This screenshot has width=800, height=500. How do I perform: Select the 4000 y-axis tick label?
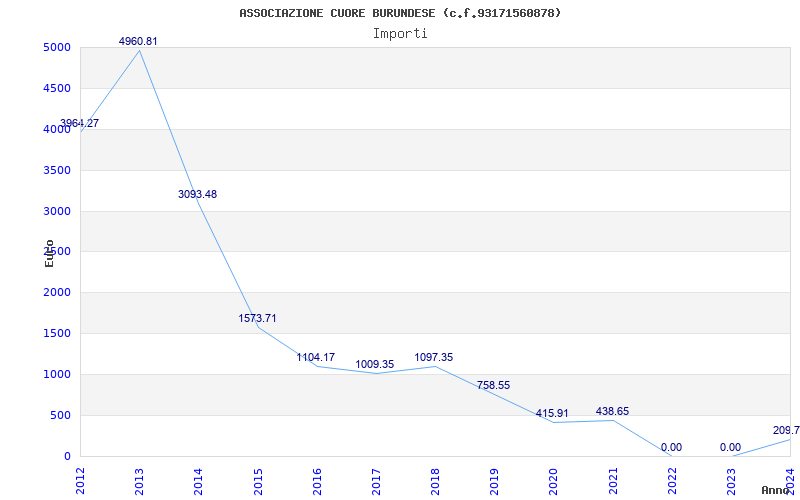tap(57, 130)
